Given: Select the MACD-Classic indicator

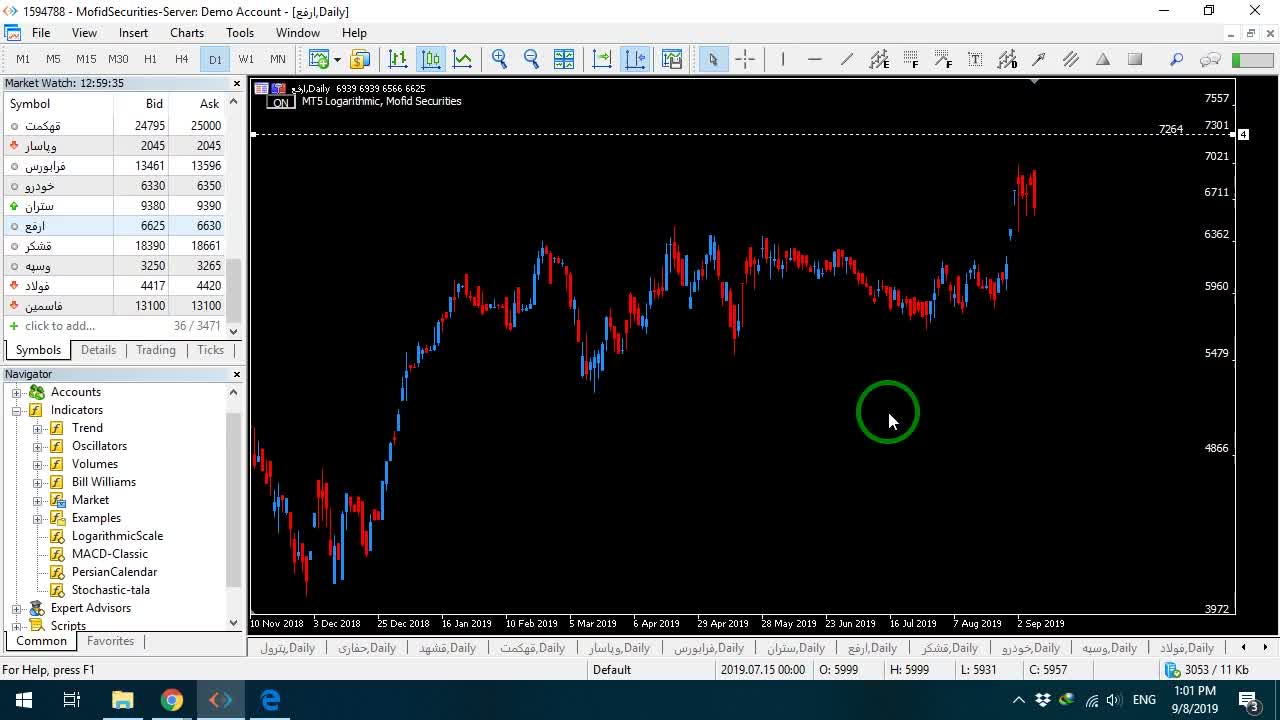Looking at the screenshot, I should pos(110,554).
